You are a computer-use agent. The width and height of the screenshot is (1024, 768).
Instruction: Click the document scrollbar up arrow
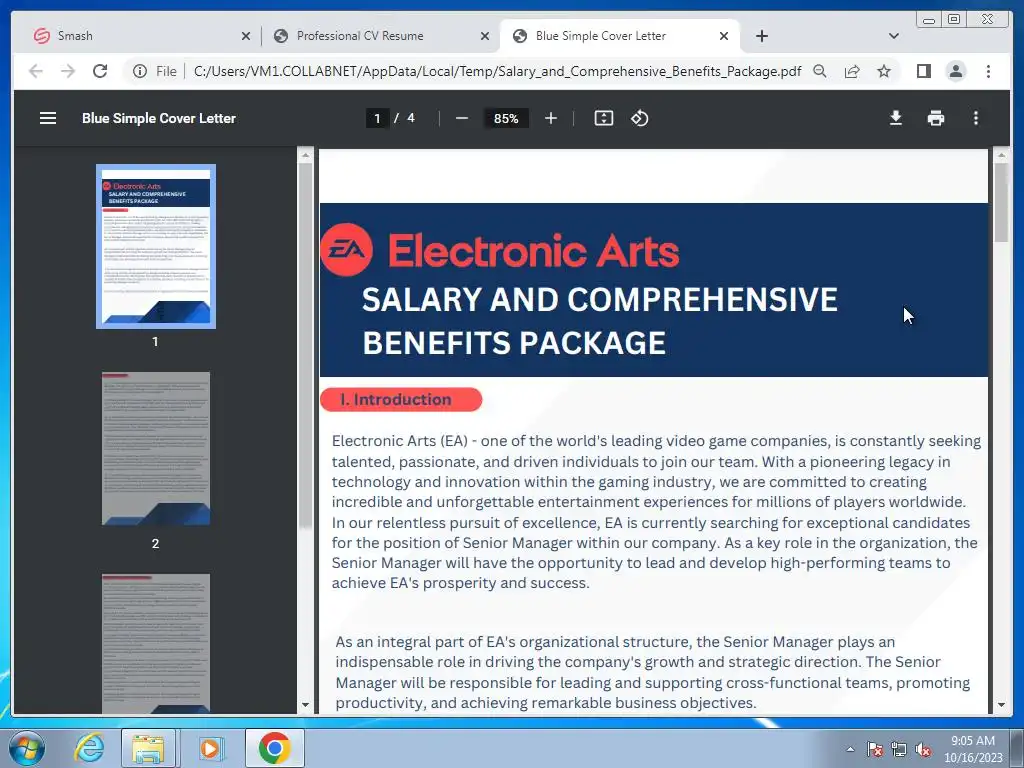(x=1001, y=155)
